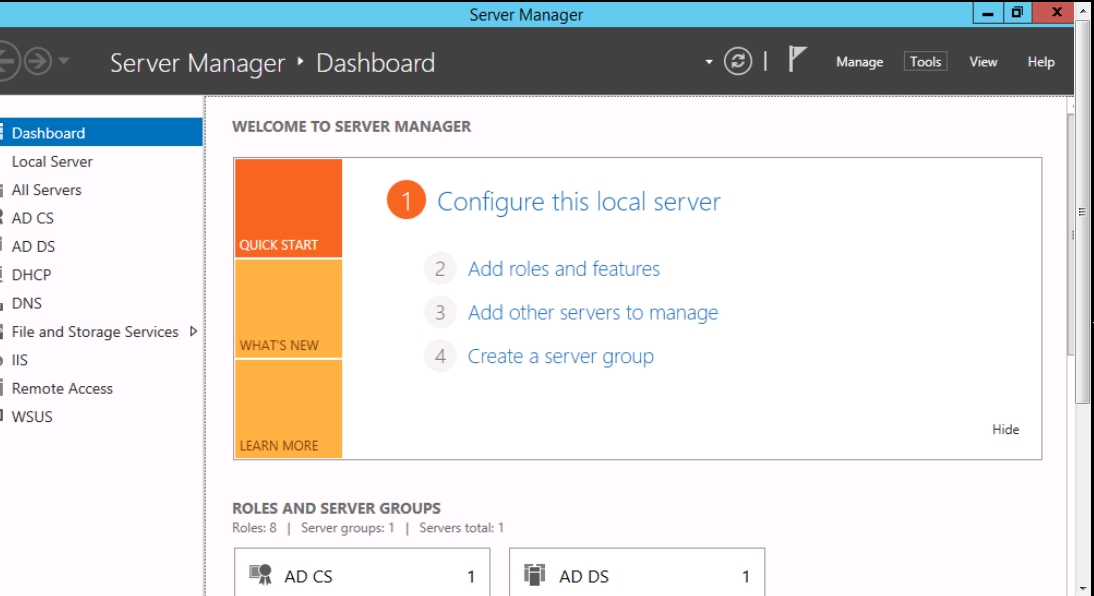
Task: Open the navigation history dropdown arrow
Action: 63,61
